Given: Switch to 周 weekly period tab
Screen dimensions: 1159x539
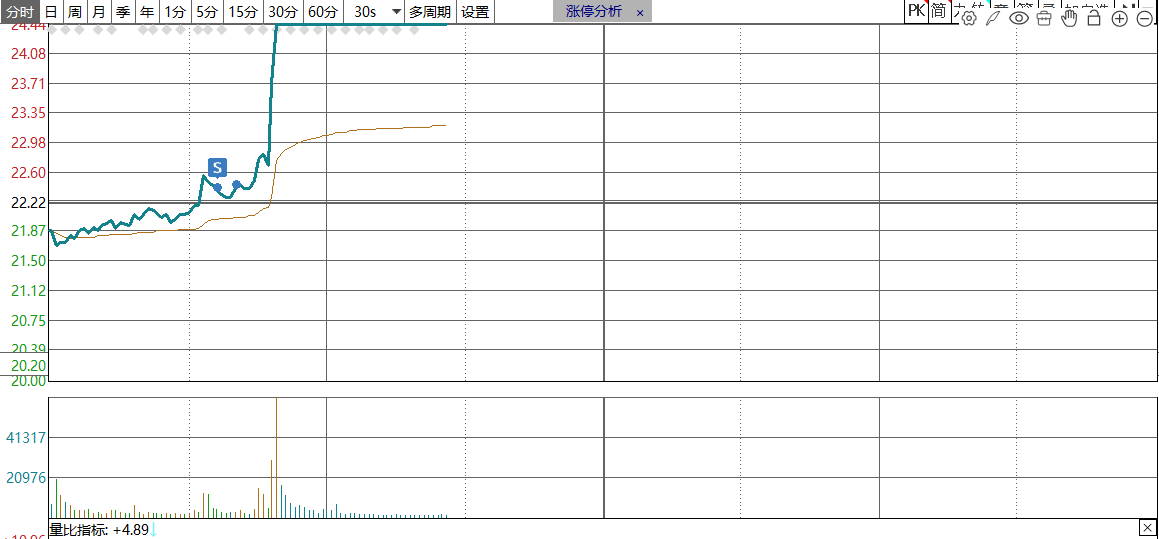Looking at the screenshot, I should point(75,12).
